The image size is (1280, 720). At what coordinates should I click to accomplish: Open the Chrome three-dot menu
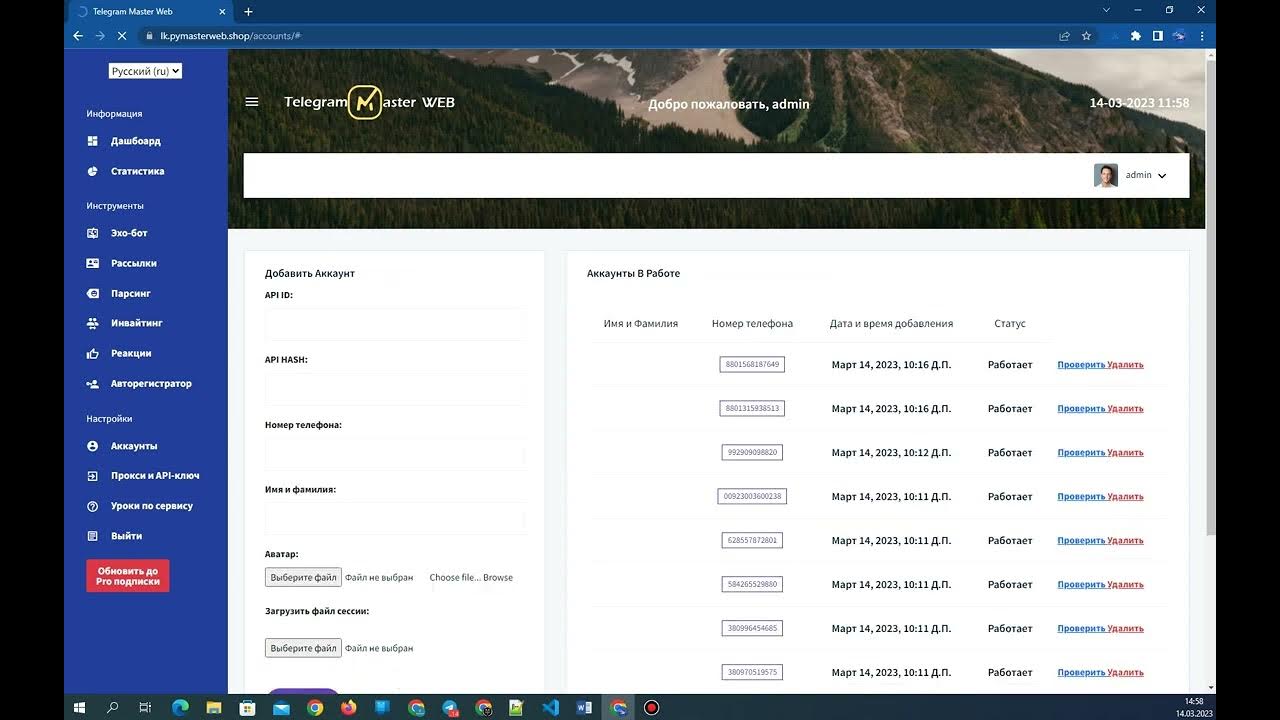(x=1201, y=36)
